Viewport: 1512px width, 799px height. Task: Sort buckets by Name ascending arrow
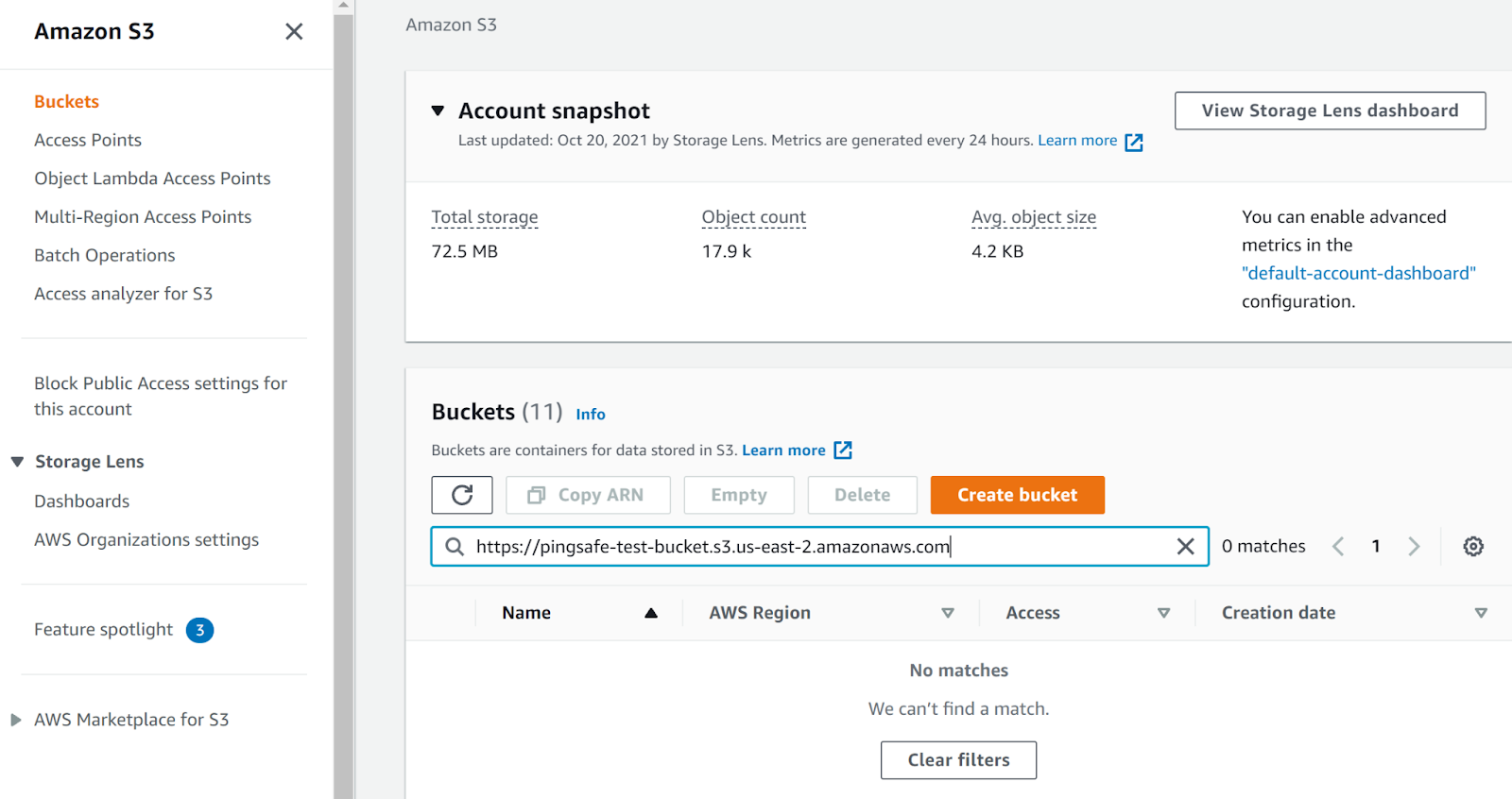point(651,613)
